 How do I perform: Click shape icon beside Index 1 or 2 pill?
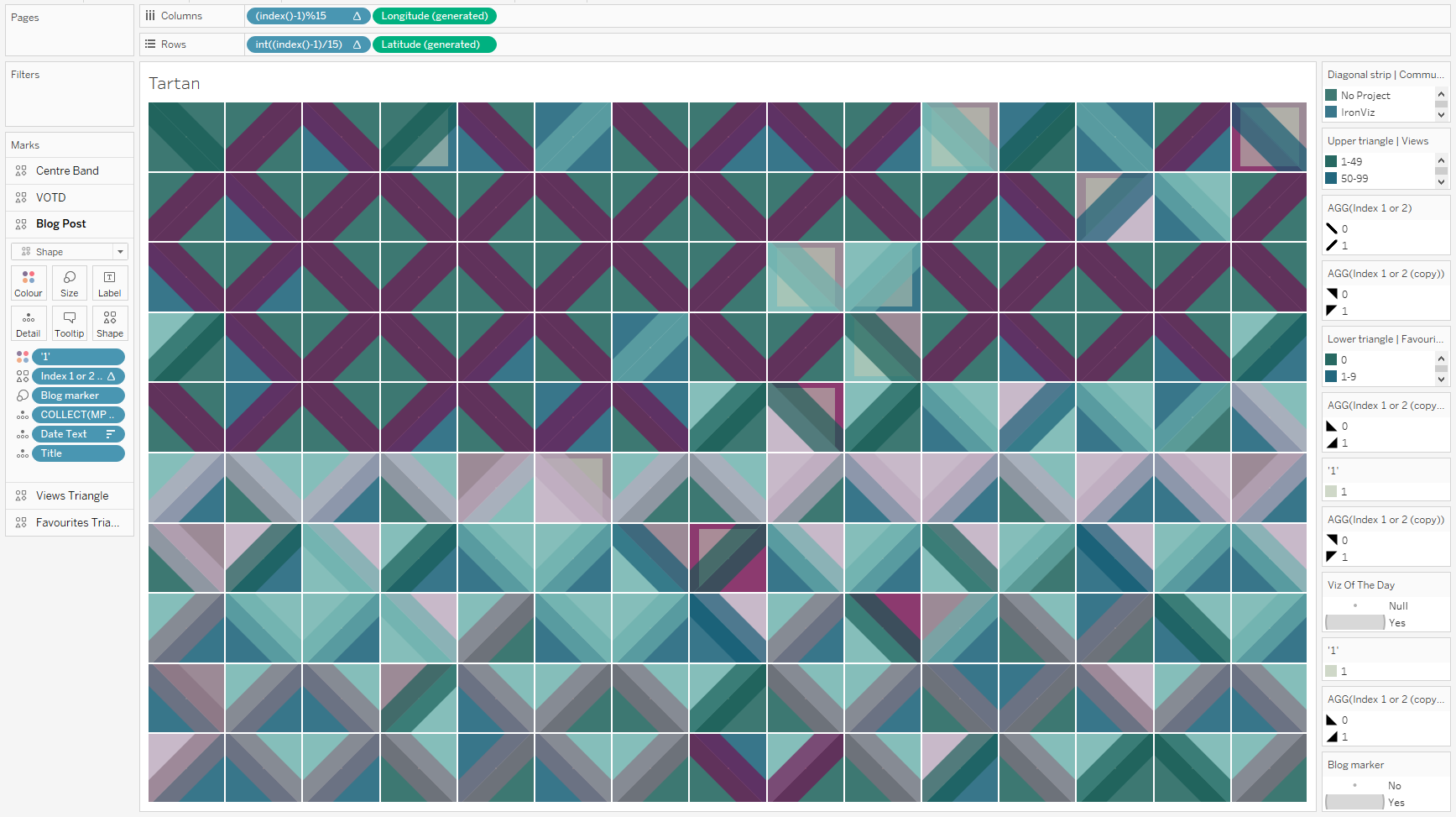[x=23, y=376]
